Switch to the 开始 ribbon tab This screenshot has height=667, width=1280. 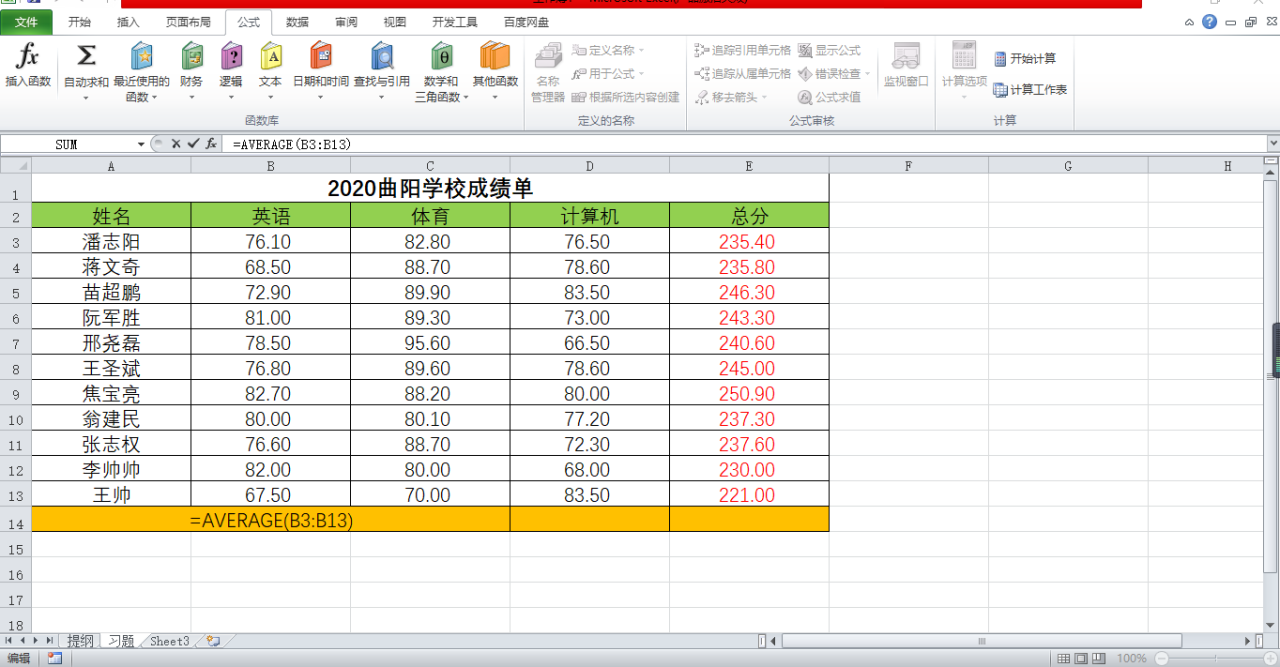click(78, 21)
